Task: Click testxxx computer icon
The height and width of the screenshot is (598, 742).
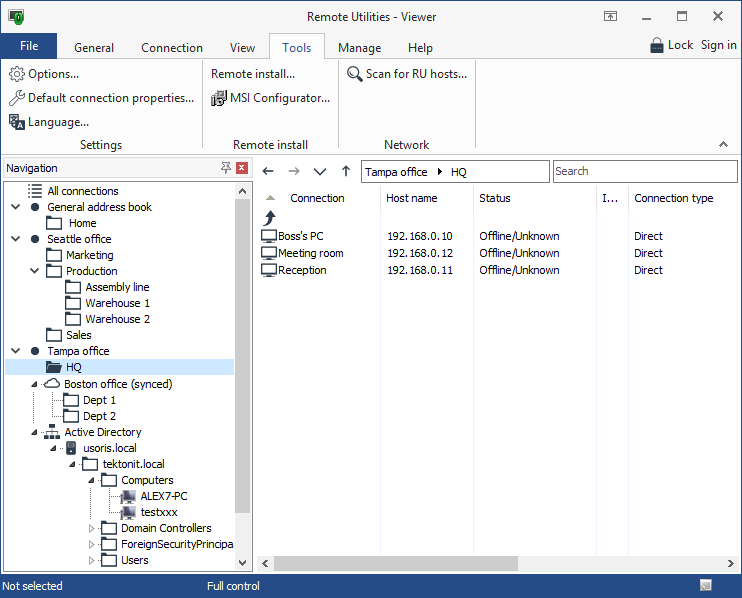Action: click(x=128, y=512)
